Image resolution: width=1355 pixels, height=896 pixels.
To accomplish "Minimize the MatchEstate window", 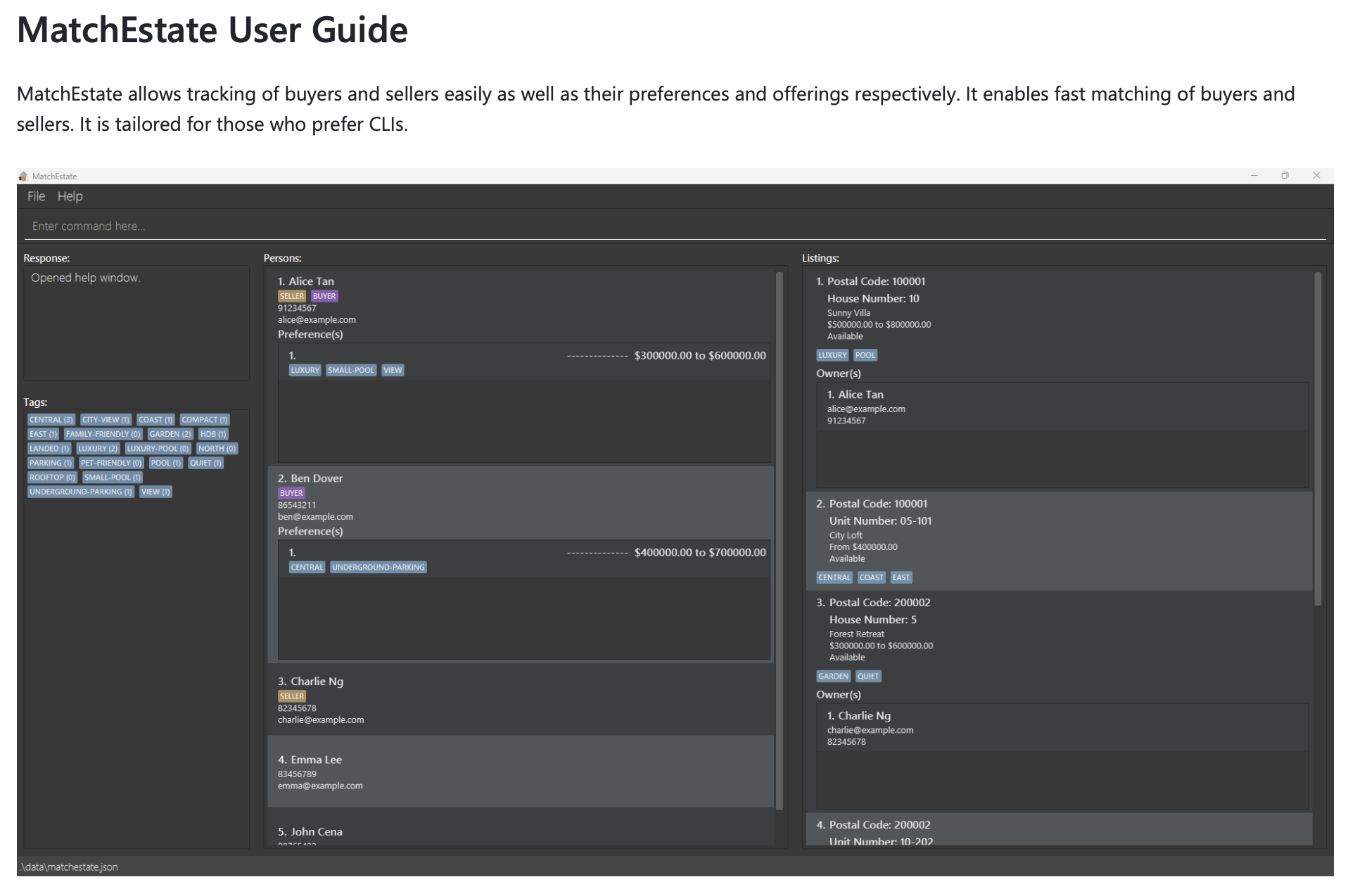I will coord(1254,176).
